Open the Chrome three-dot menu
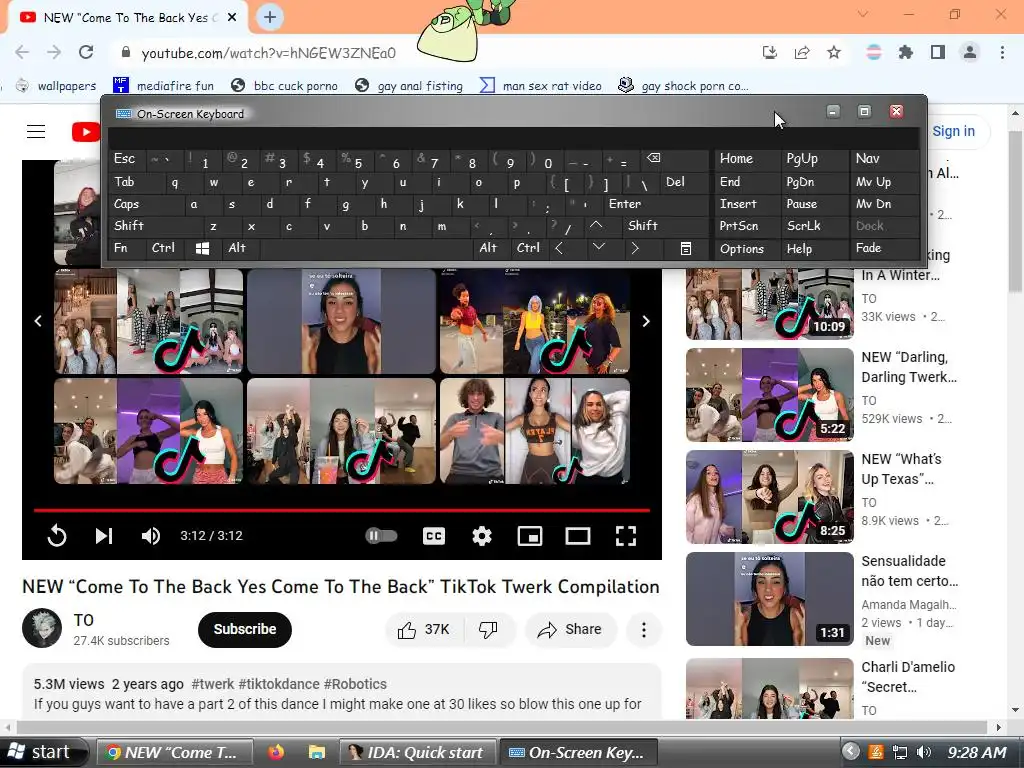Screen dimensions: 1024x768 coord(1002,52)
